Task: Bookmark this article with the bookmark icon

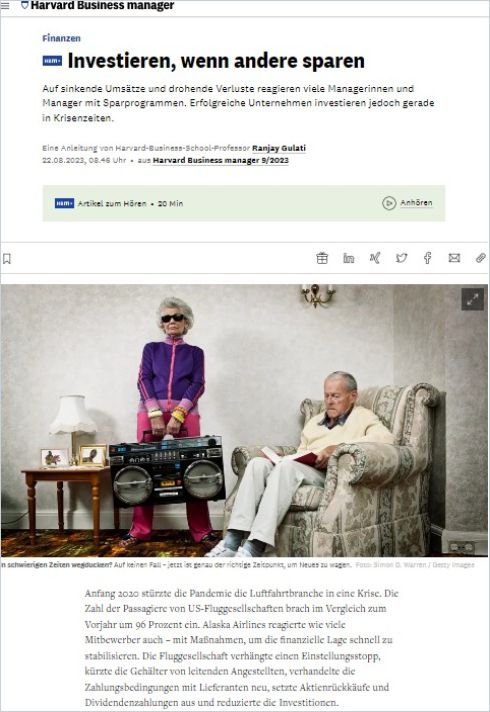Action: coord(7,259)
